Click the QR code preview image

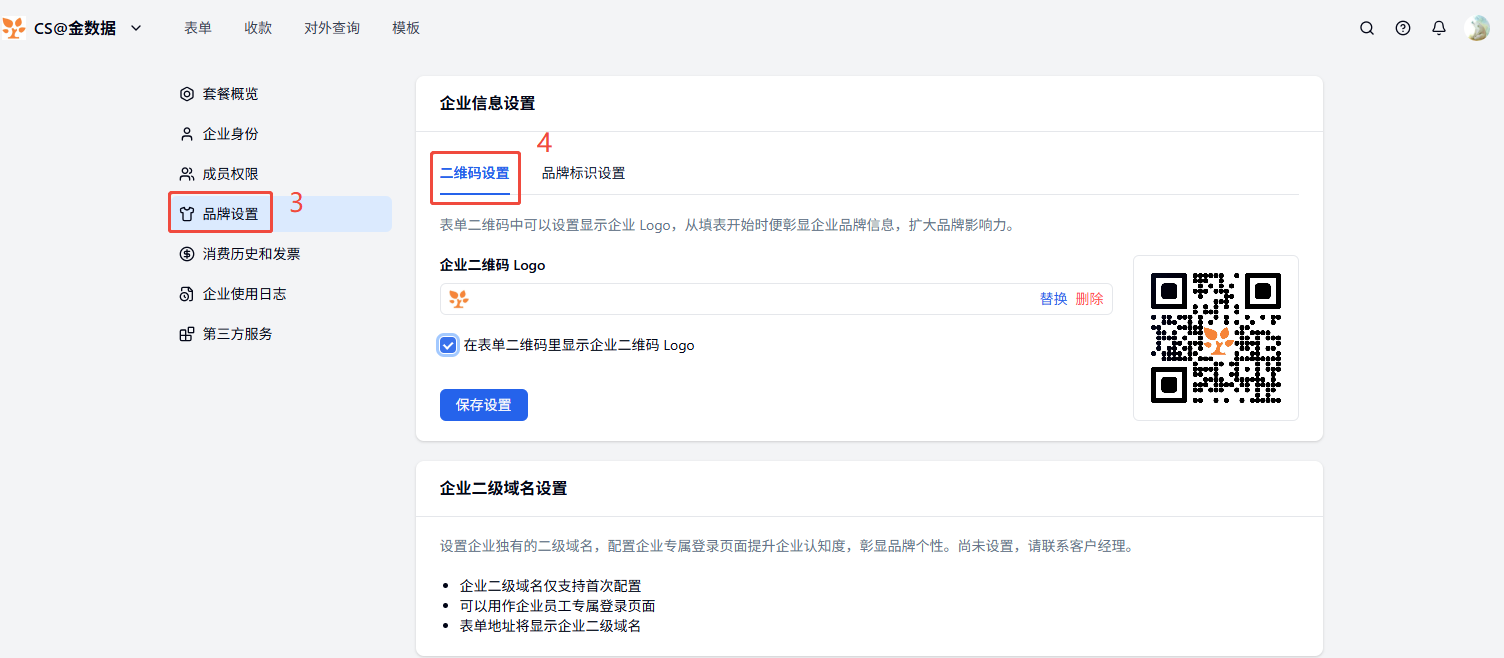(1215, 338)
